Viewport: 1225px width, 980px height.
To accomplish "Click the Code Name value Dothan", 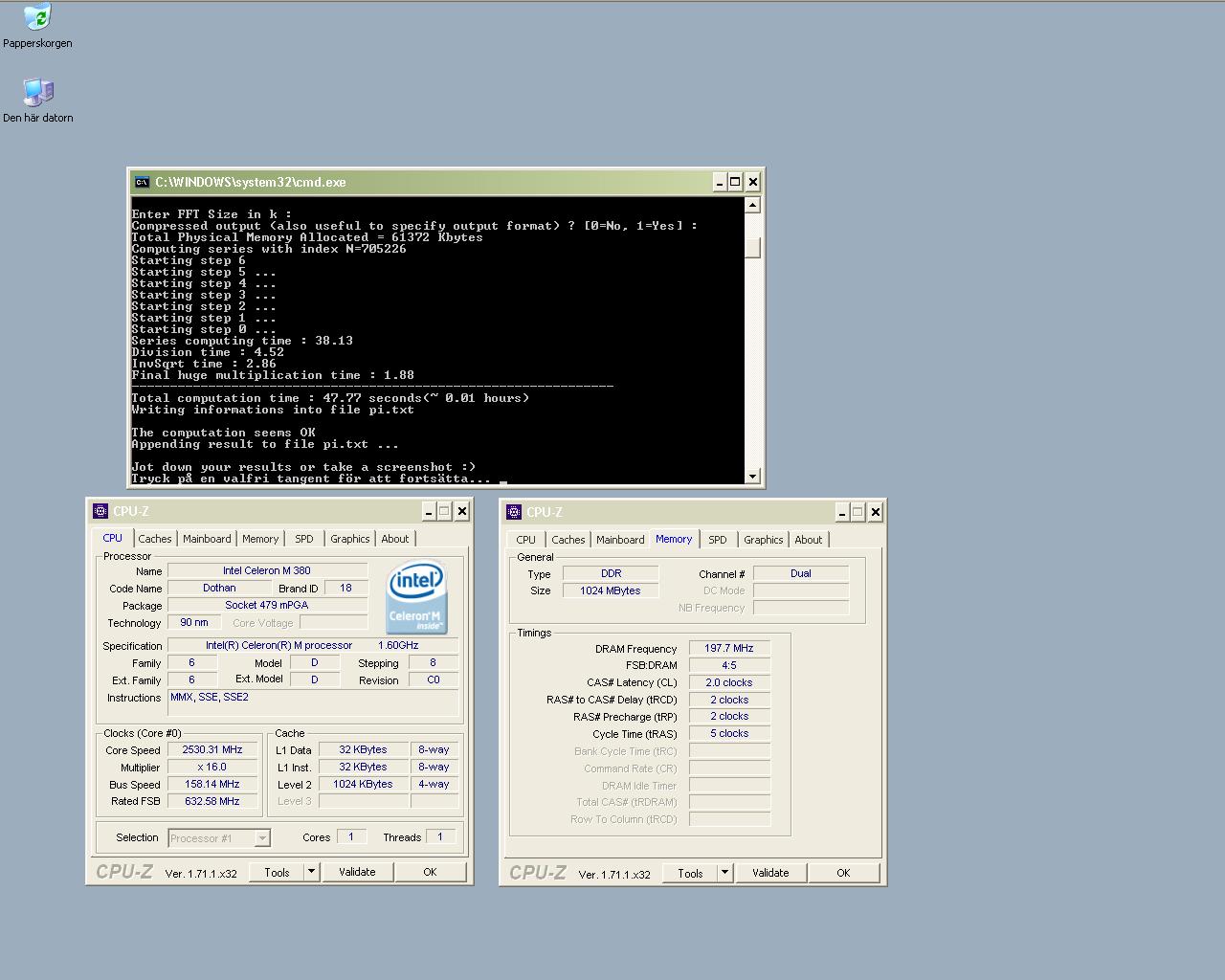I will tap(219, 589).
